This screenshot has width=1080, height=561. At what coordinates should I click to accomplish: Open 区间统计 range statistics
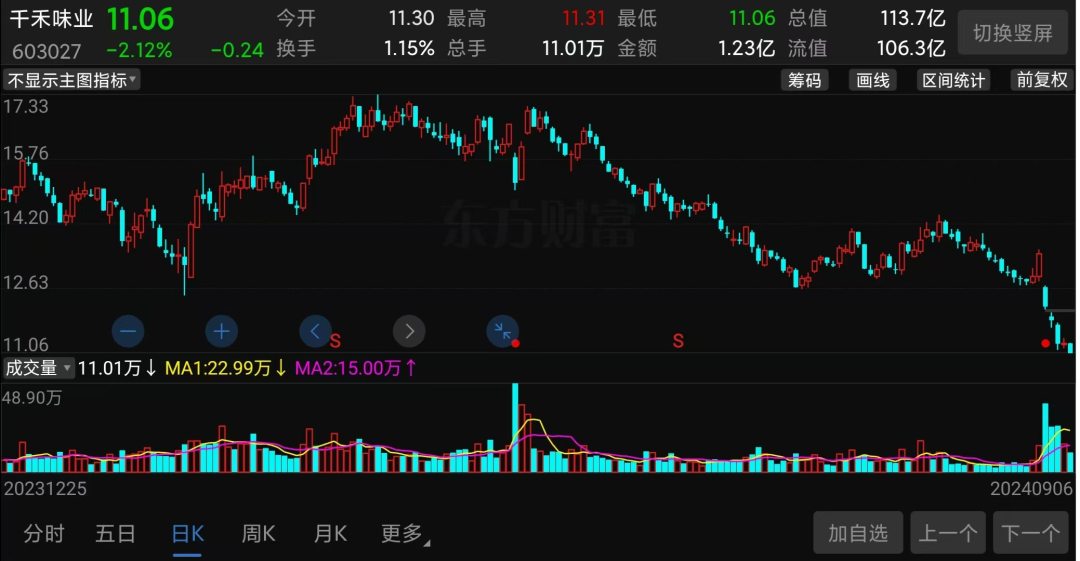click(954, 80)
